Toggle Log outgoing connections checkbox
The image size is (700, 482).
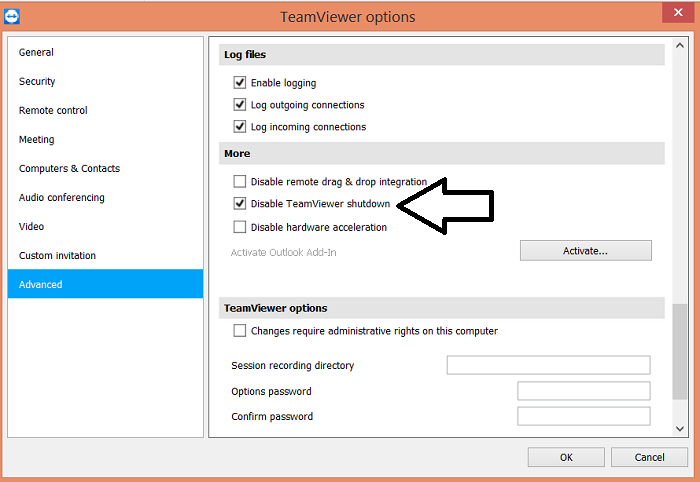coord(240,104)
